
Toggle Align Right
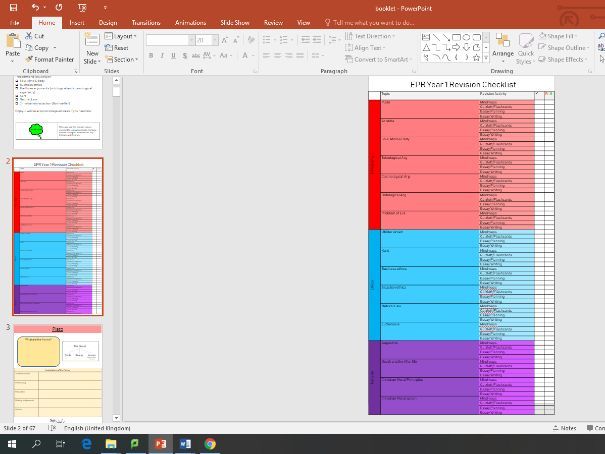[289, 56]
